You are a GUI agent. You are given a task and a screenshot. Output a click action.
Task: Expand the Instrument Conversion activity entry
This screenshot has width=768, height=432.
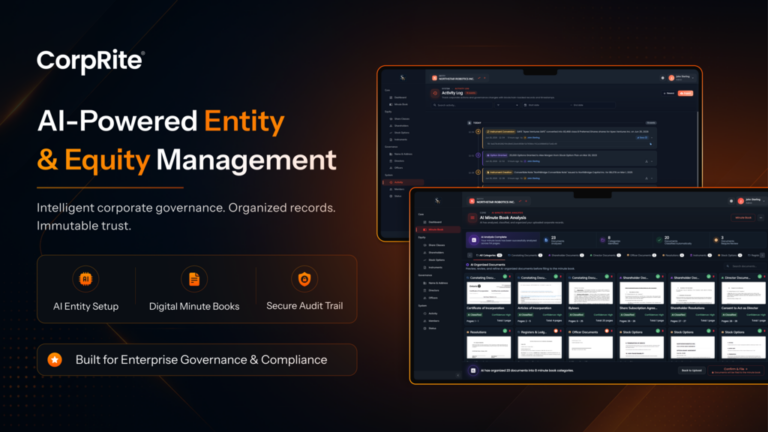pyautogui.click(x=652, y=138)
